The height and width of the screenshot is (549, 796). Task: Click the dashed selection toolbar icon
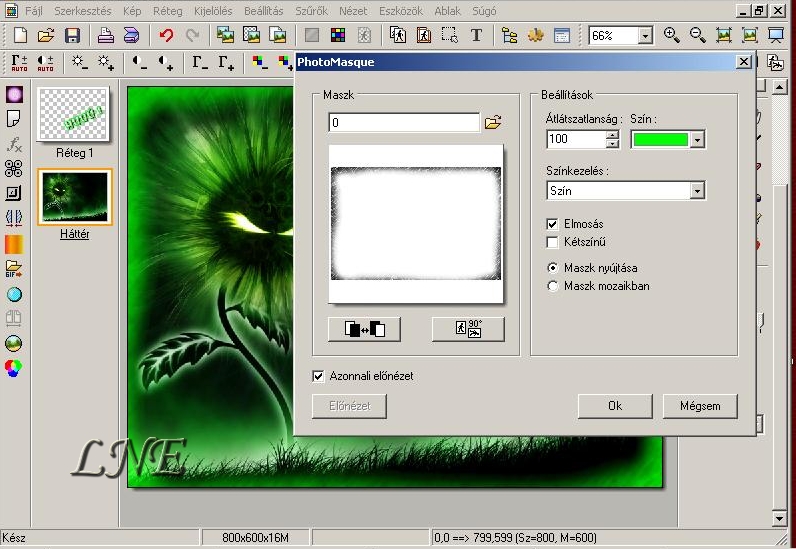pyautogui.click(x=450, y=35)
